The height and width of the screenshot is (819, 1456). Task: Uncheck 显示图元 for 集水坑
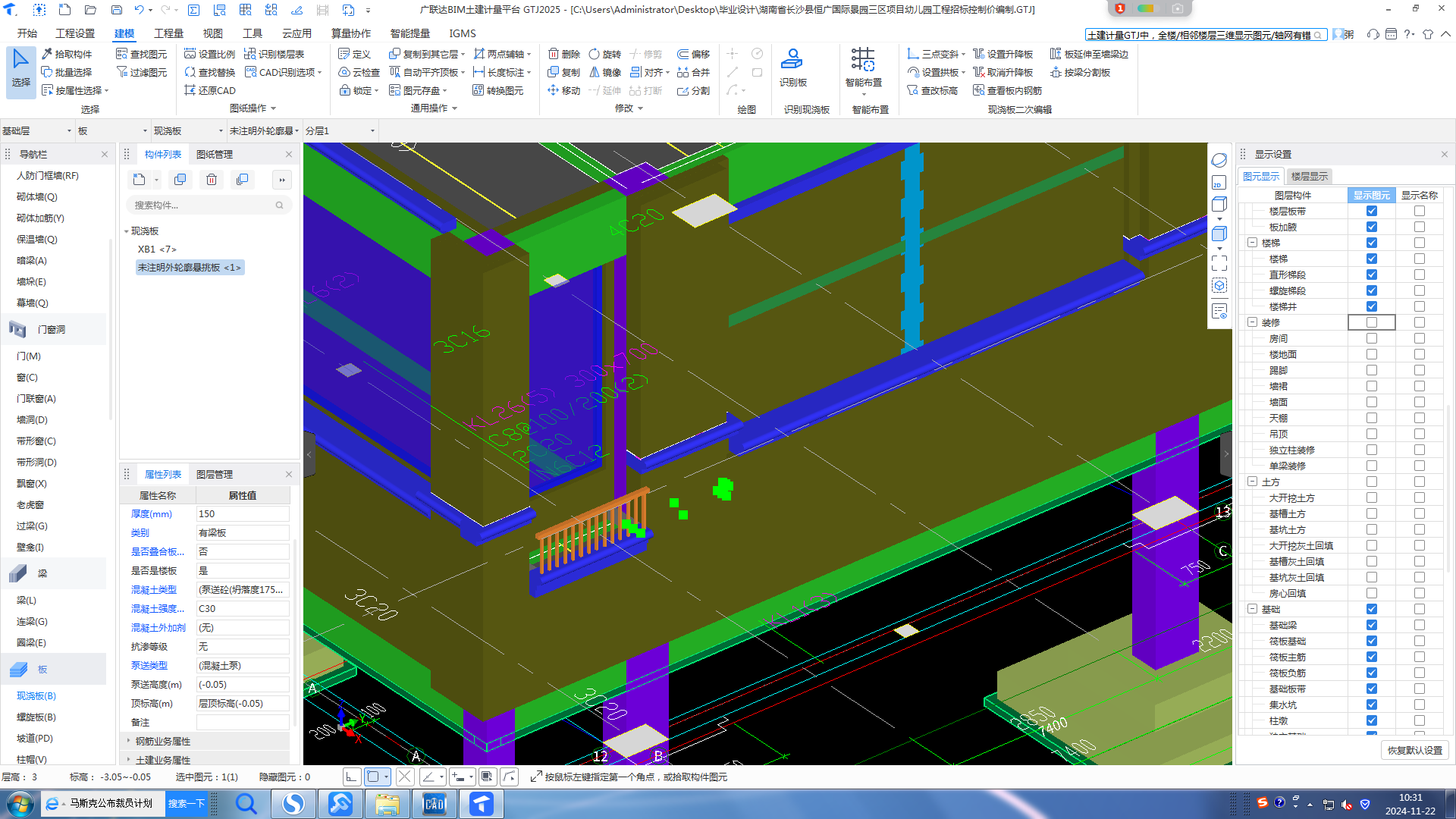click(x=1371, y=704)
